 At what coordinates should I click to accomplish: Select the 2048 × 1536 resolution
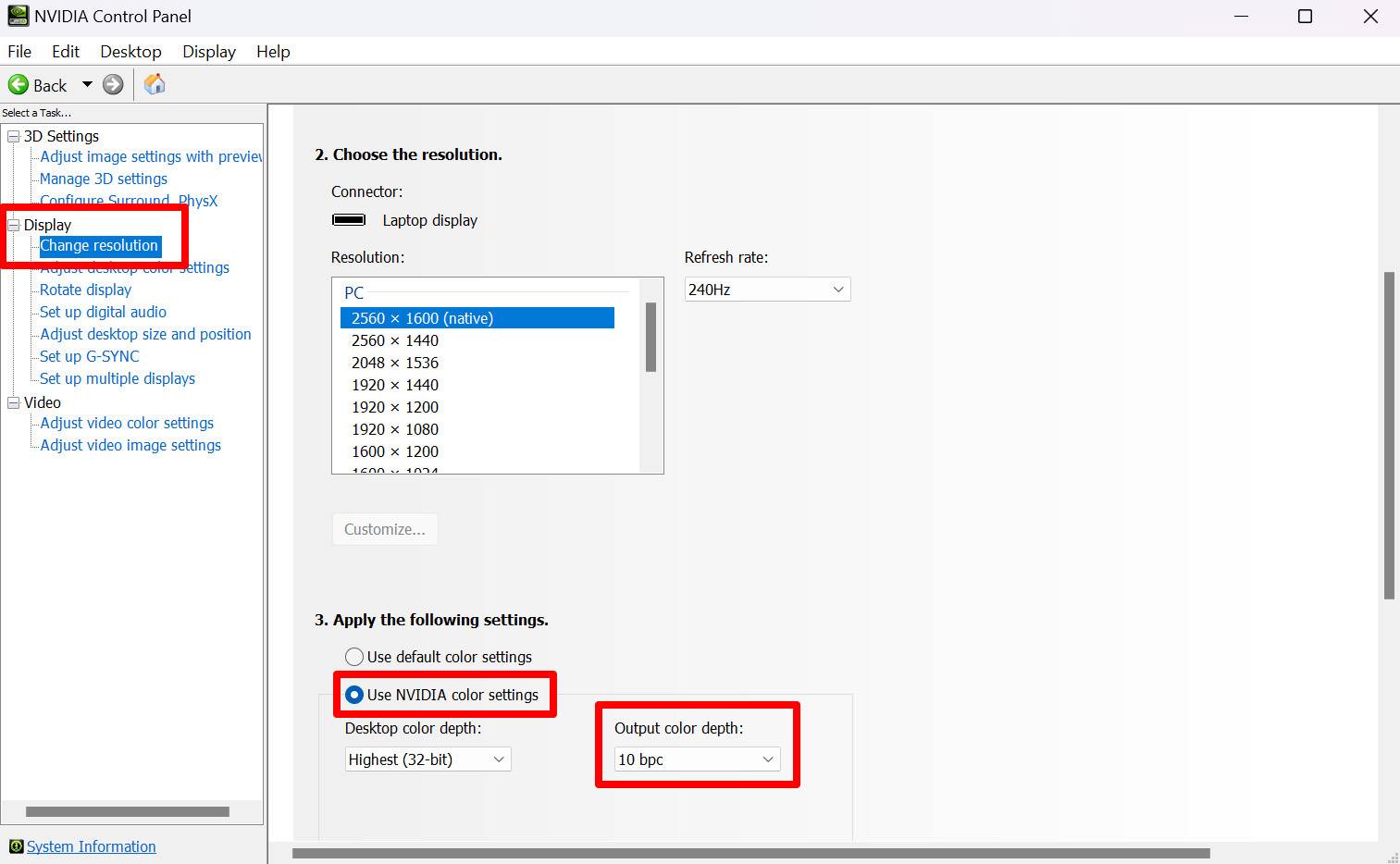pyautogui.click(x=395, y=363)
